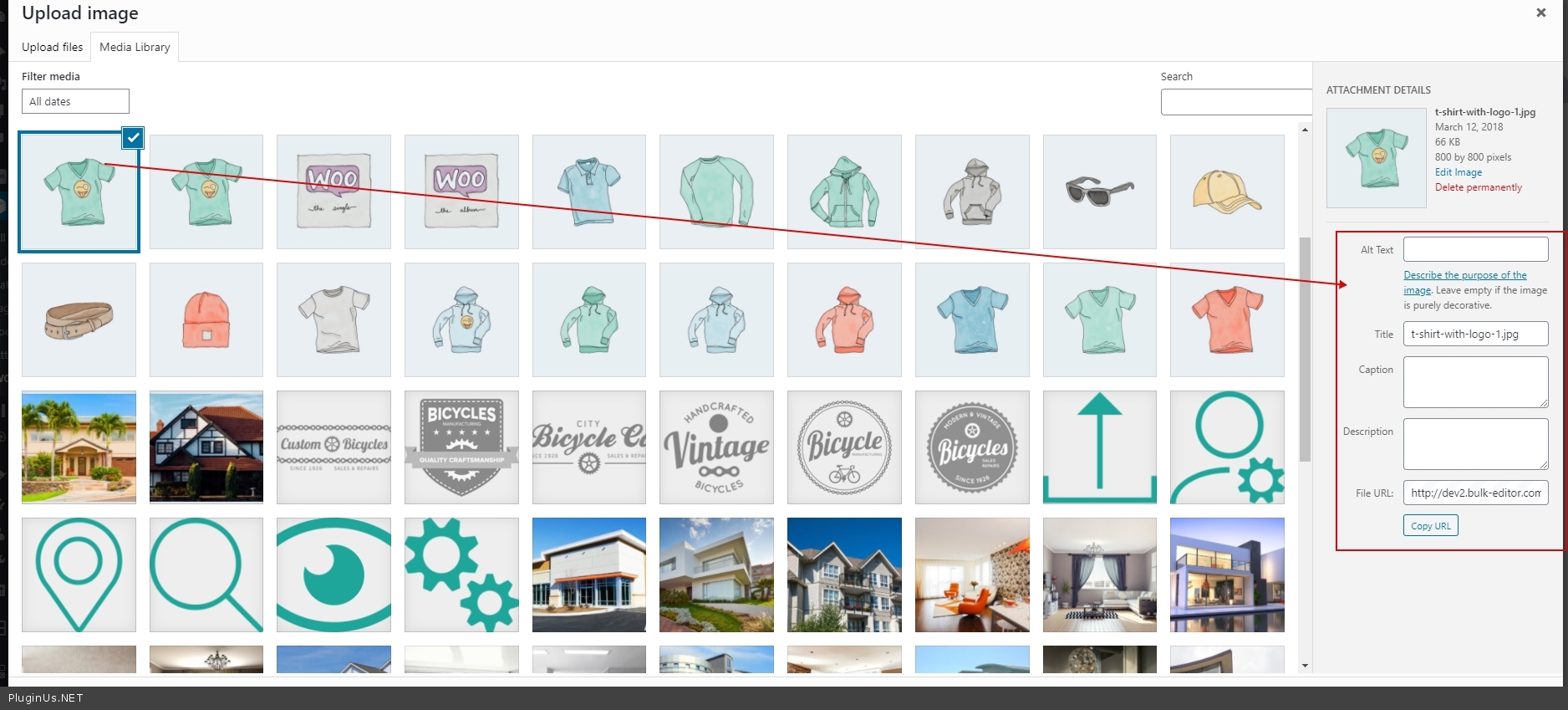
Task: Select the teal location pin icon image
Action: (x=79, y=575)
